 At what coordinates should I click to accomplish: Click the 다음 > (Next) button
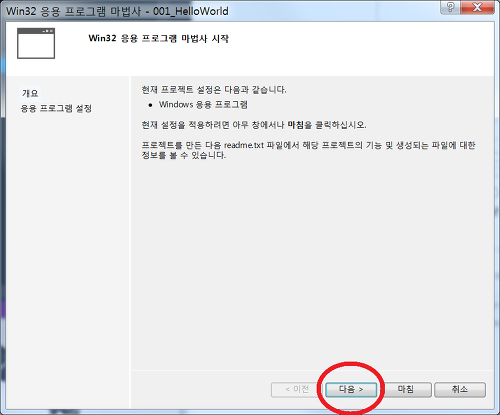pos(351,389)
